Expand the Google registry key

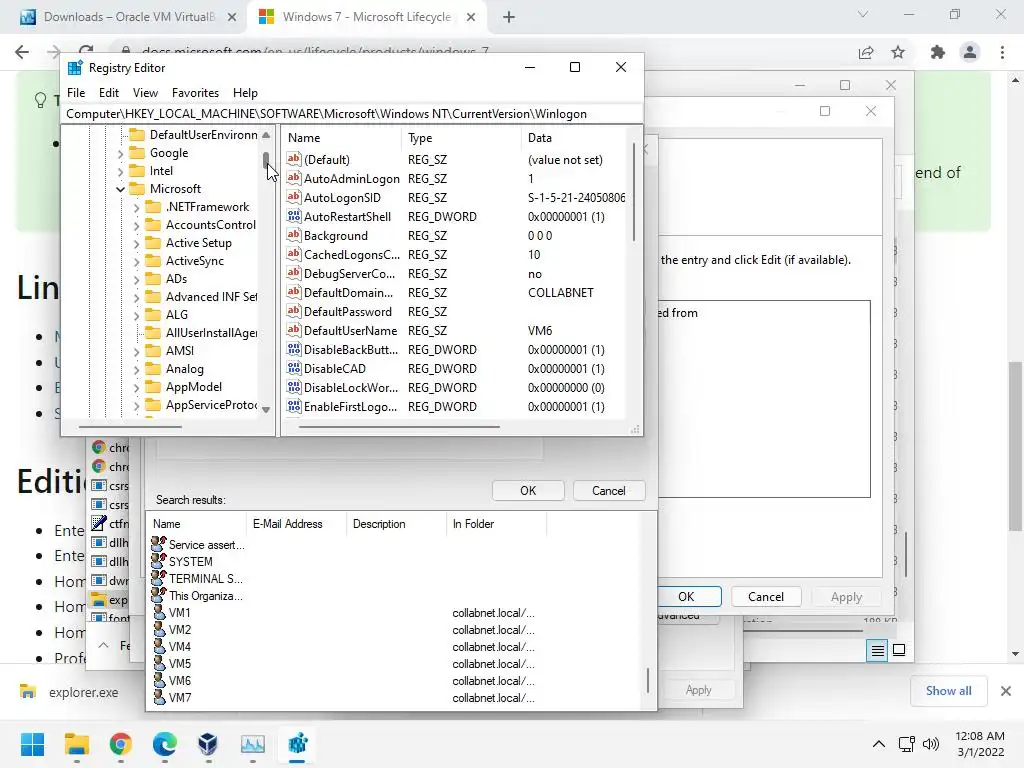pyautogui.click(x=120, y=153)
